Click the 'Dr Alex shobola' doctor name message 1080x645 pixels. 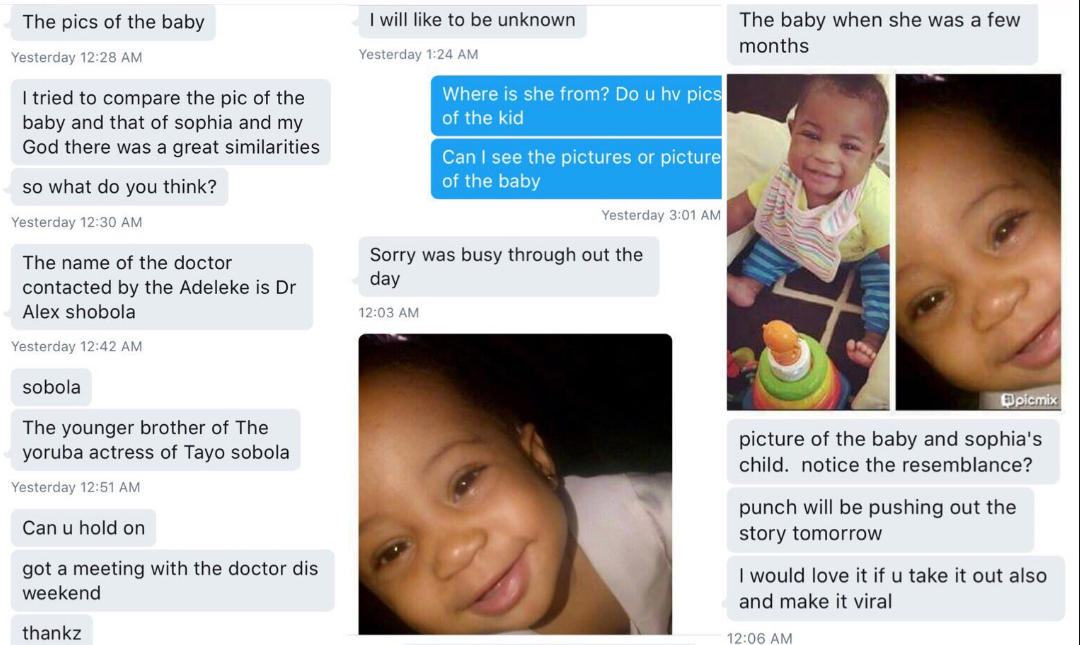(162, 287)
